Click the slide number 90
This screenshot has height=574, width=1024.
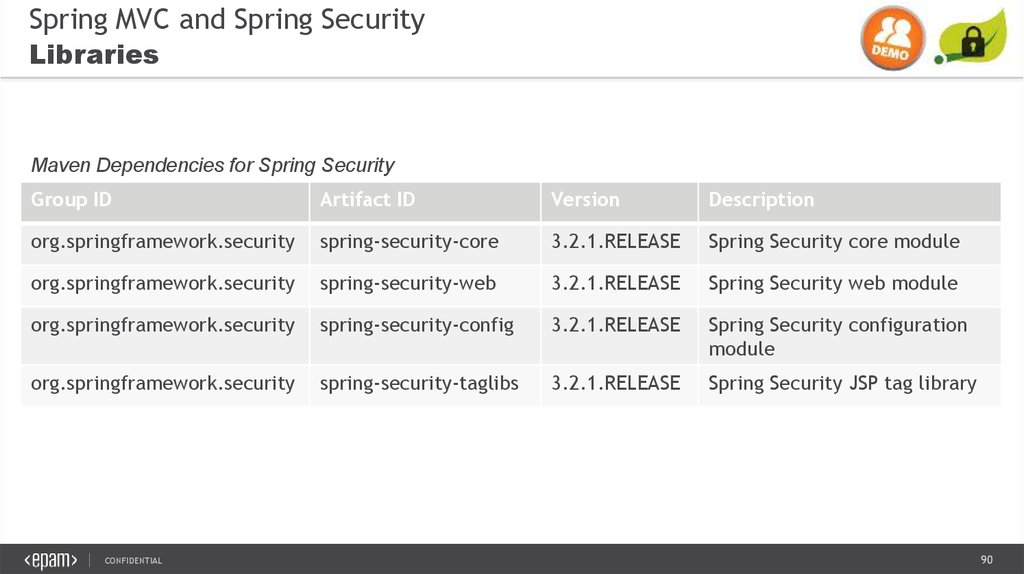pos(986,559)
